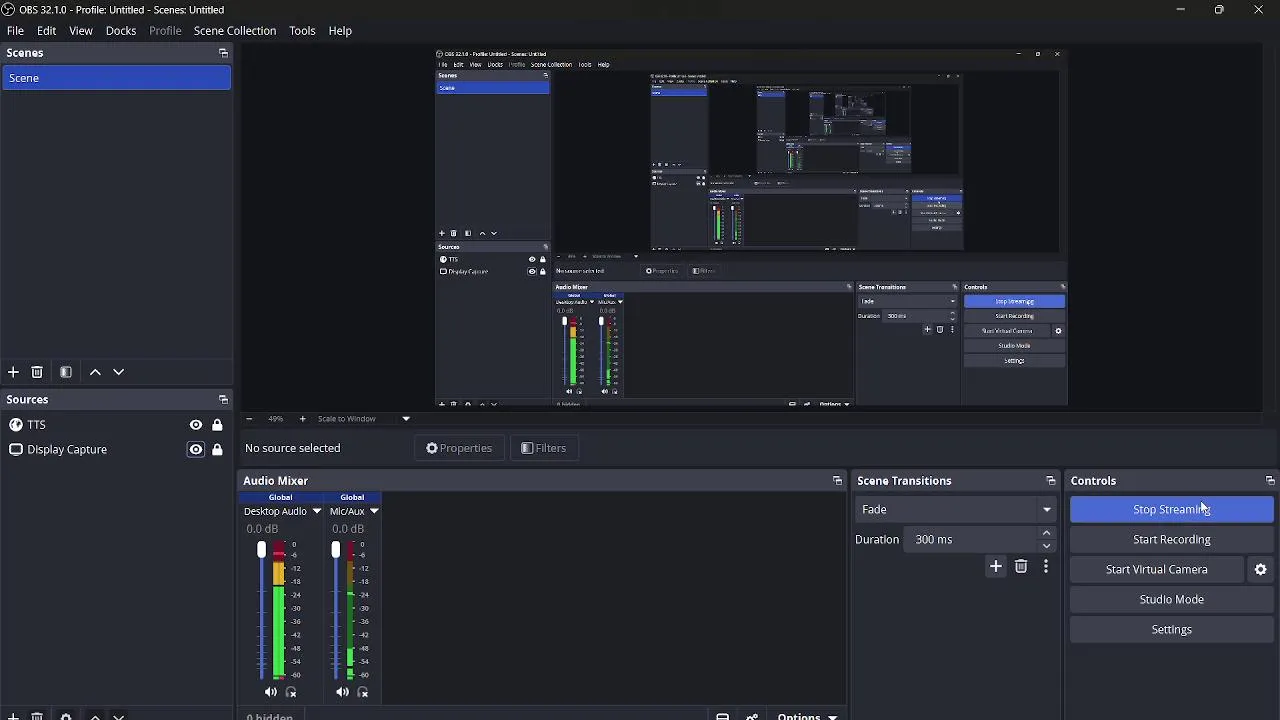Toggle visibility of TTS source

pos(196,425)
